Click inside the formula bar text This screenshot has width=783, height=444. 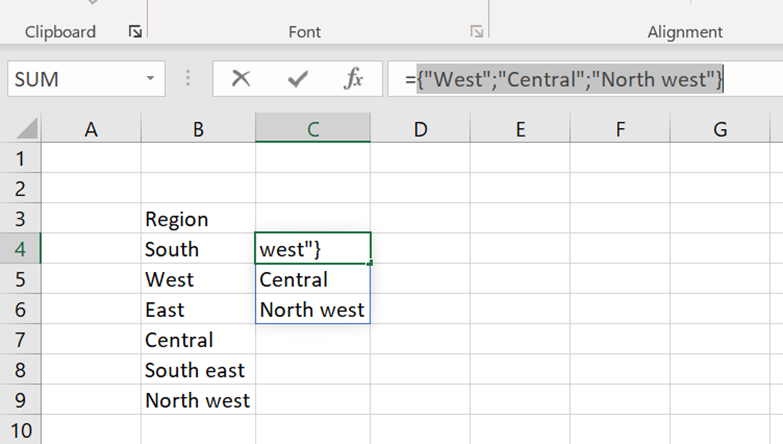pos(570,79)
